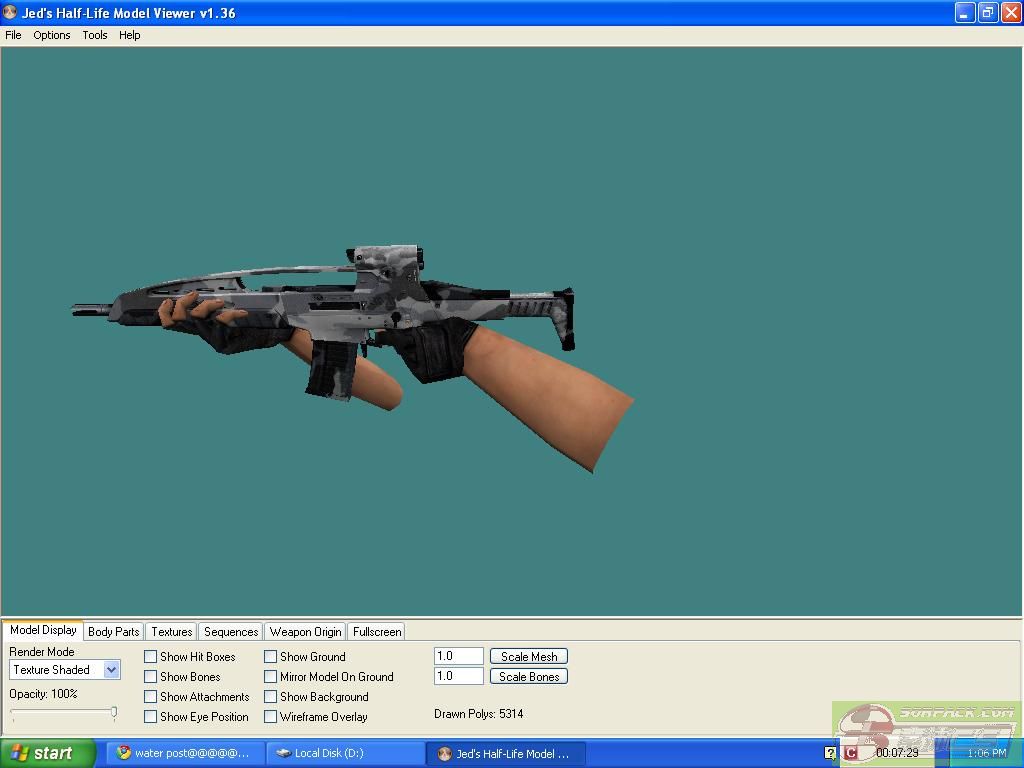Enable Show Hit Boxes checkbox

click(x=151, y=657)
